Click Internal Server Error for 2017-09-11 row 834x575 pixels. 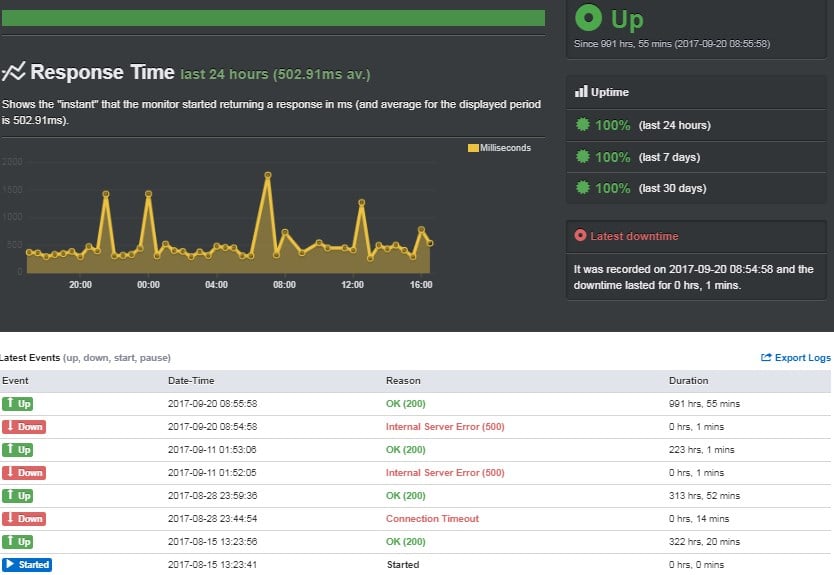445,472
